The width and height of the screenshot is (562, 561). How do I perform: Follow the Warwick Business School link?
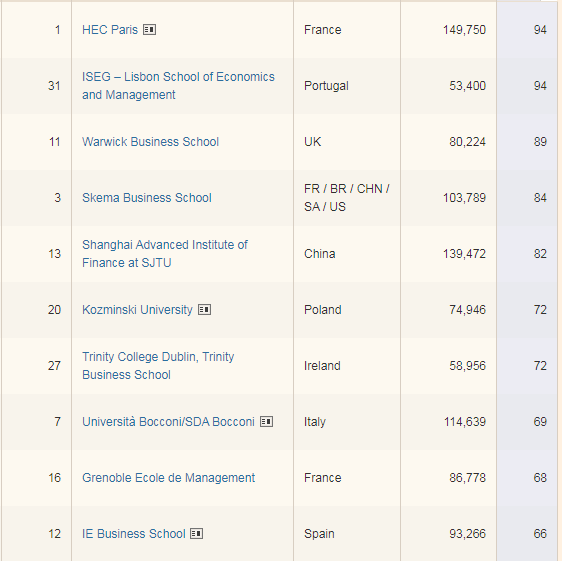click(150, 142)
